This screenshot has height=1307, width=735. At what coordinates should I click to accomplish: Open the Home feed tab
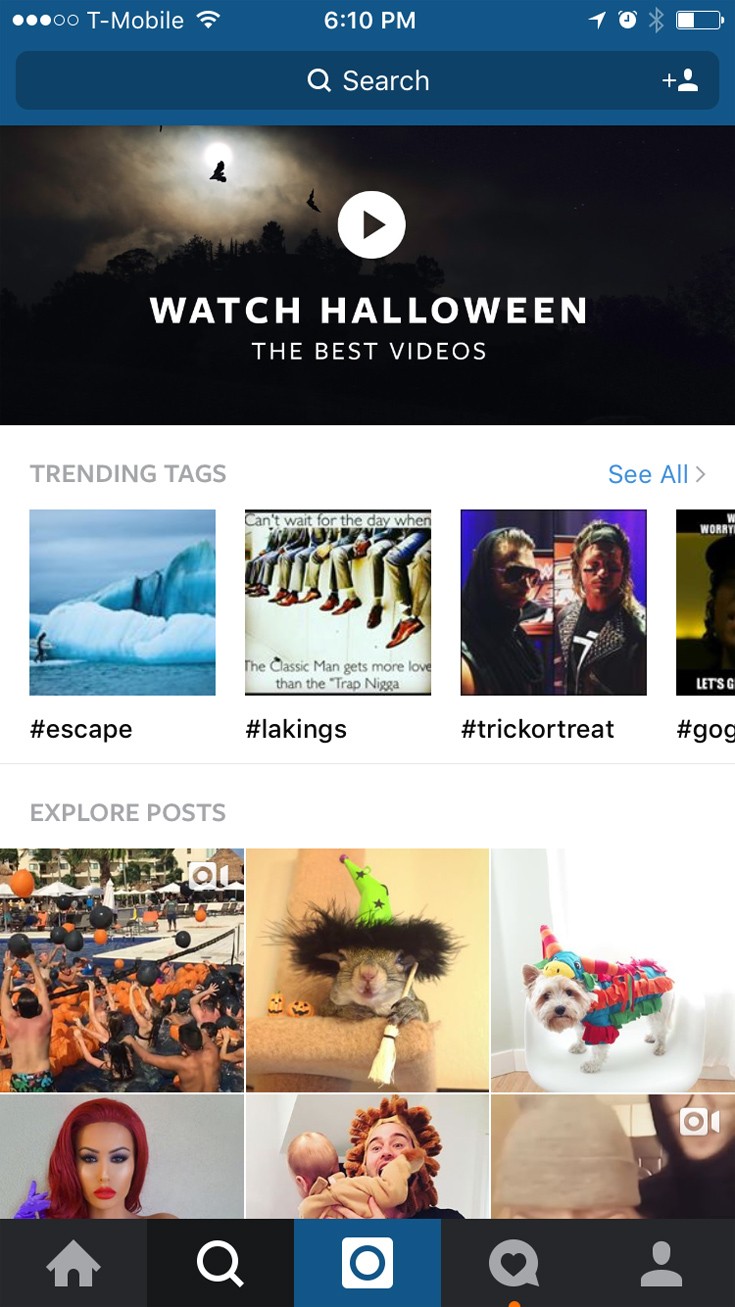click(74, 1264)
